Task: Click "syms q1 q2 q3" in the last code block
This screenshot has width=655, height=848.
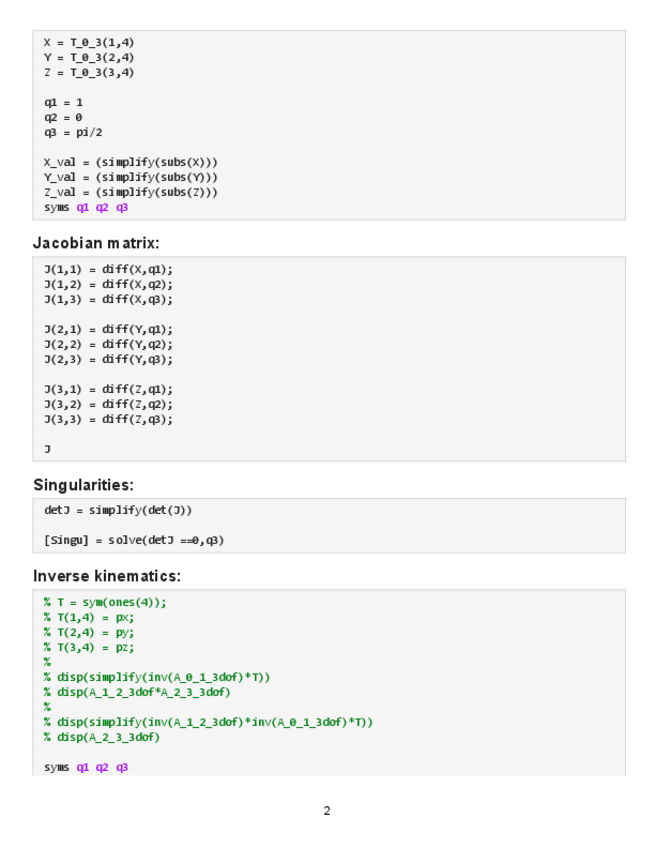Action: tap(86, 767)
